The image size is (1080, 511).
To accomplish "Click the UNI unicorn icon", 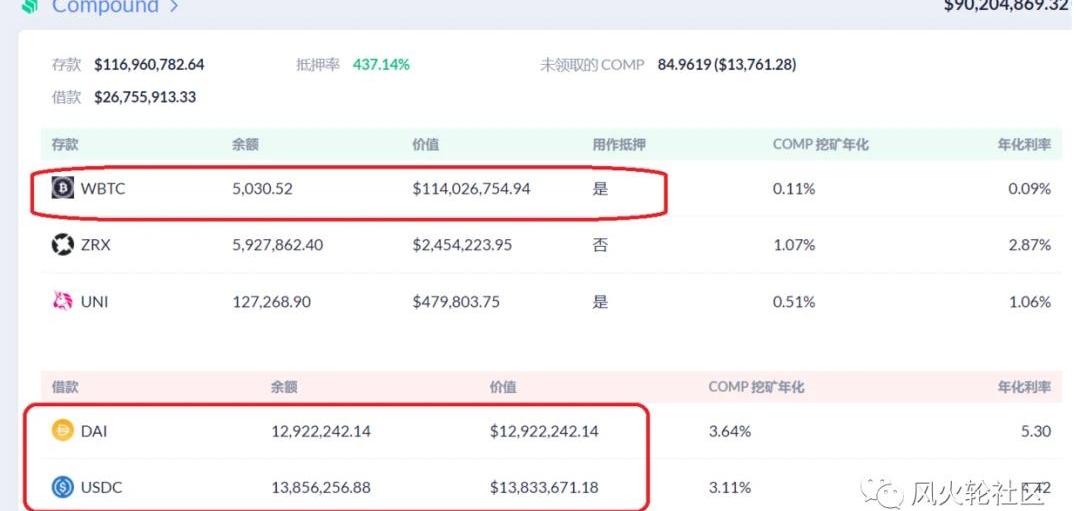I will pos(63,301).
